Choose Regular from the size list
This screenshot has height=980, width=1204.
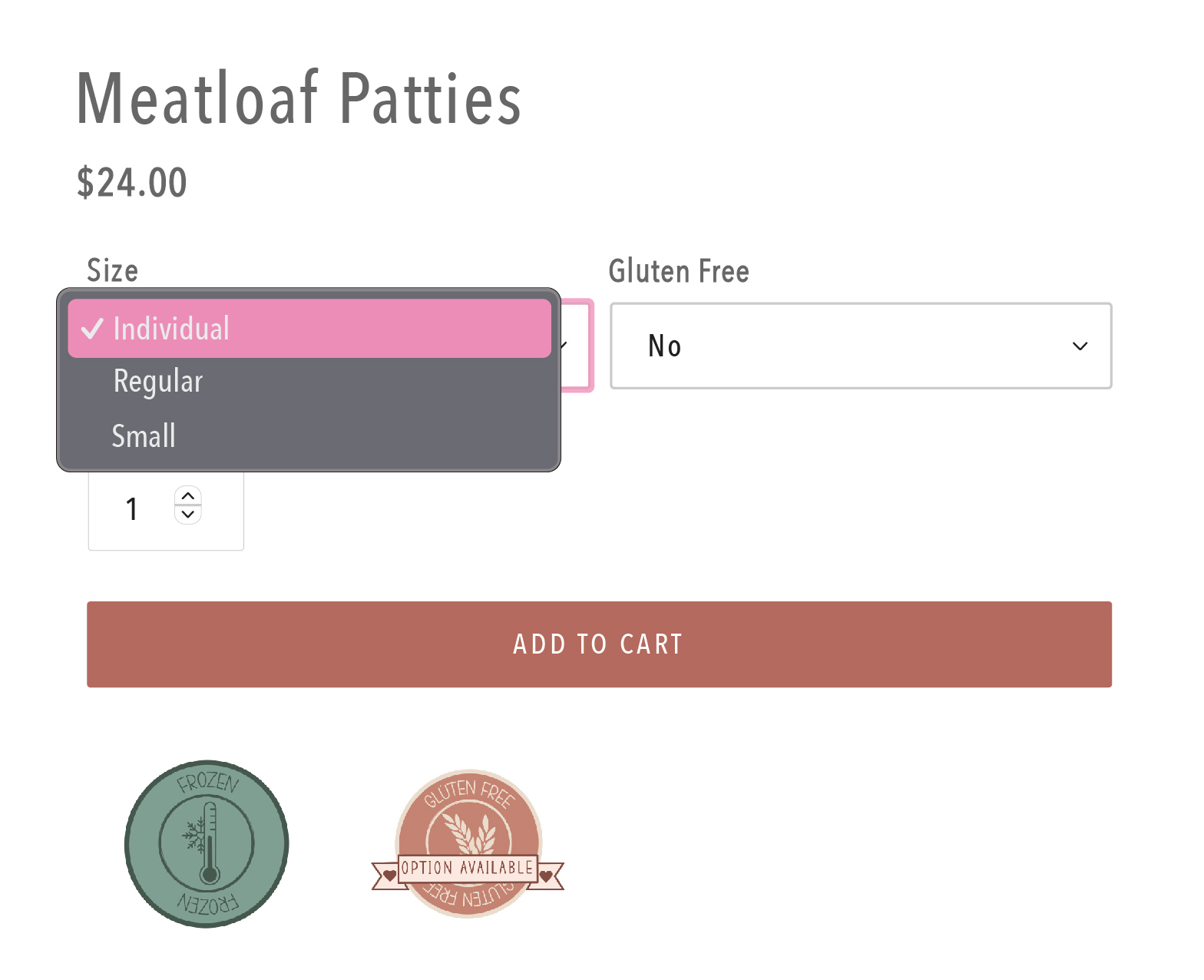(x=309, y=382)
